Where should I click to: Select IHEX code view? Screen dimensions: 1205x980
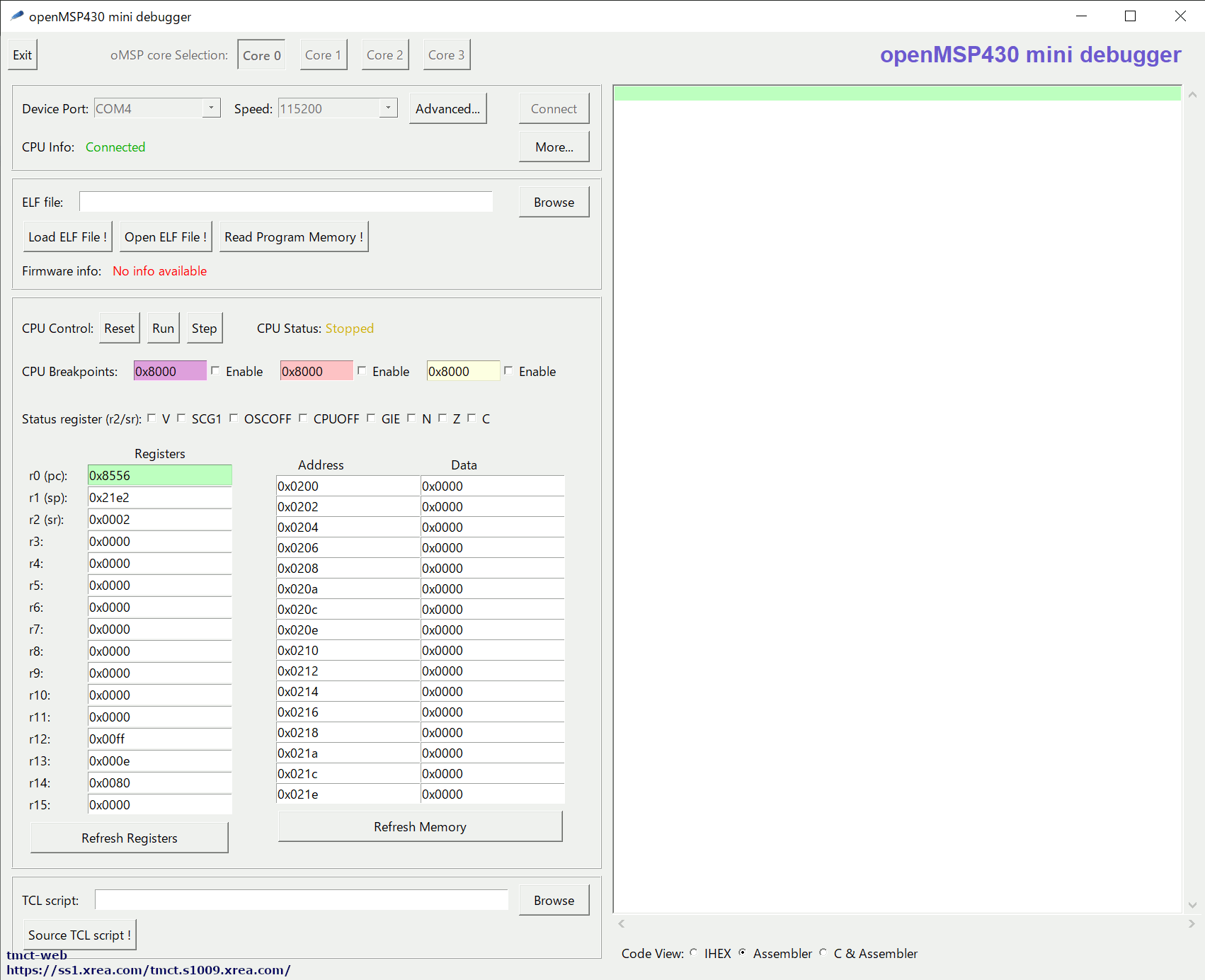(x=693, y=952)
